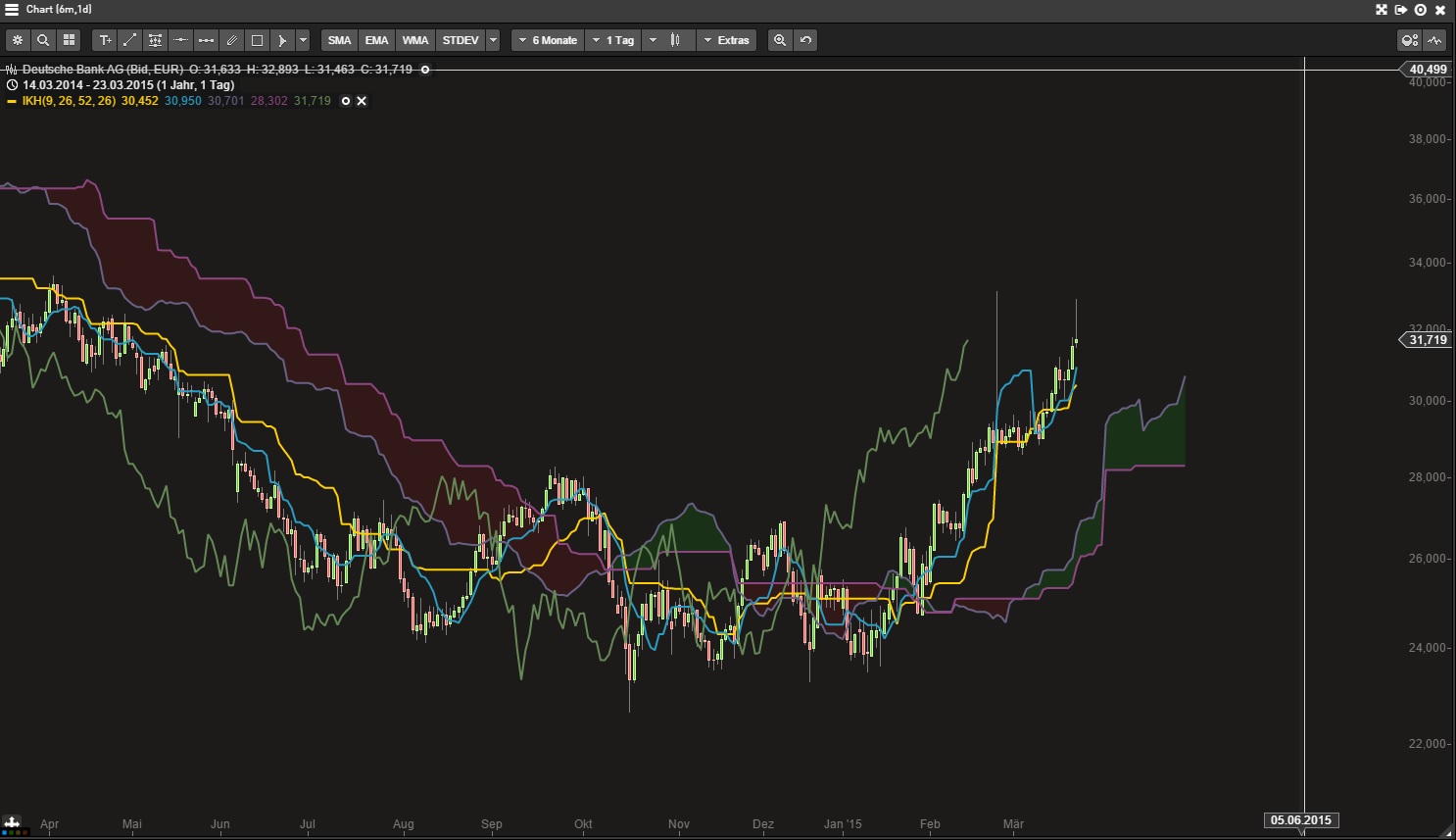Open the 6 Monate time range dropdown

point(549,40)
